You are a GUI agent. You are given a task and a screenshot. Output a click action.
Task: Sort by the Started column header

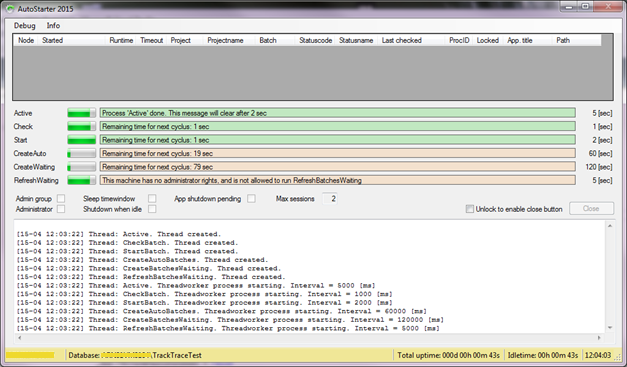(72, 40)
